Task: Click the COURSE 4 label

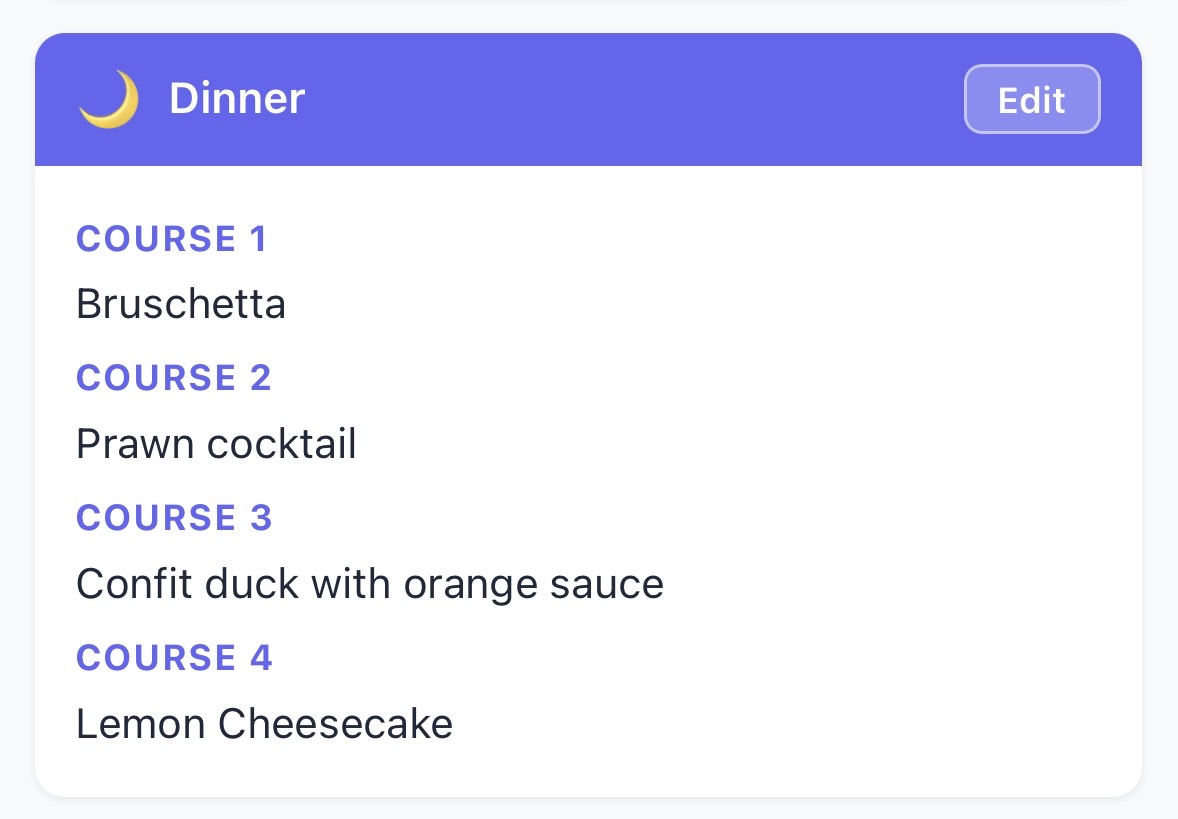Action: click(174, 658)
